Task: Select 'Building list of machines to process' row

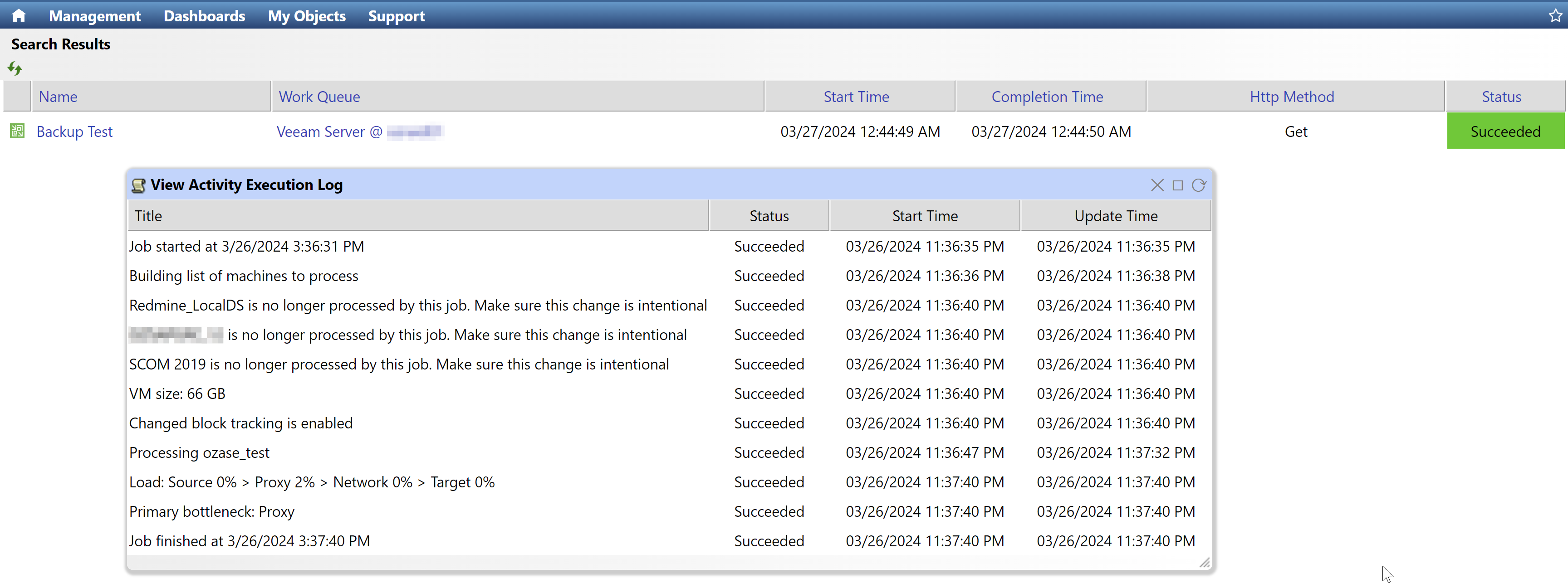Action: pyautogui.click(x=669, y=276)
